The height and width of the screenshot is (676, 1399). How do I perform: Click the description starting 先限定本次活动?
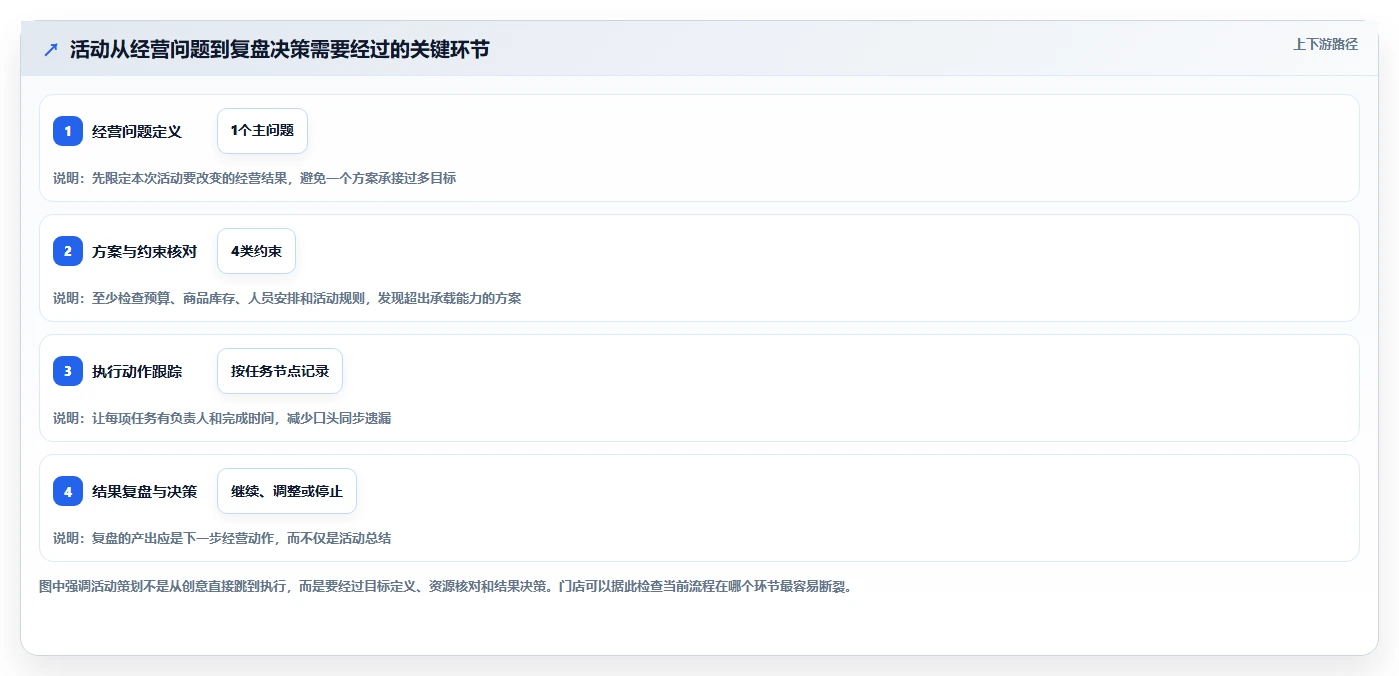coord(255,178)
